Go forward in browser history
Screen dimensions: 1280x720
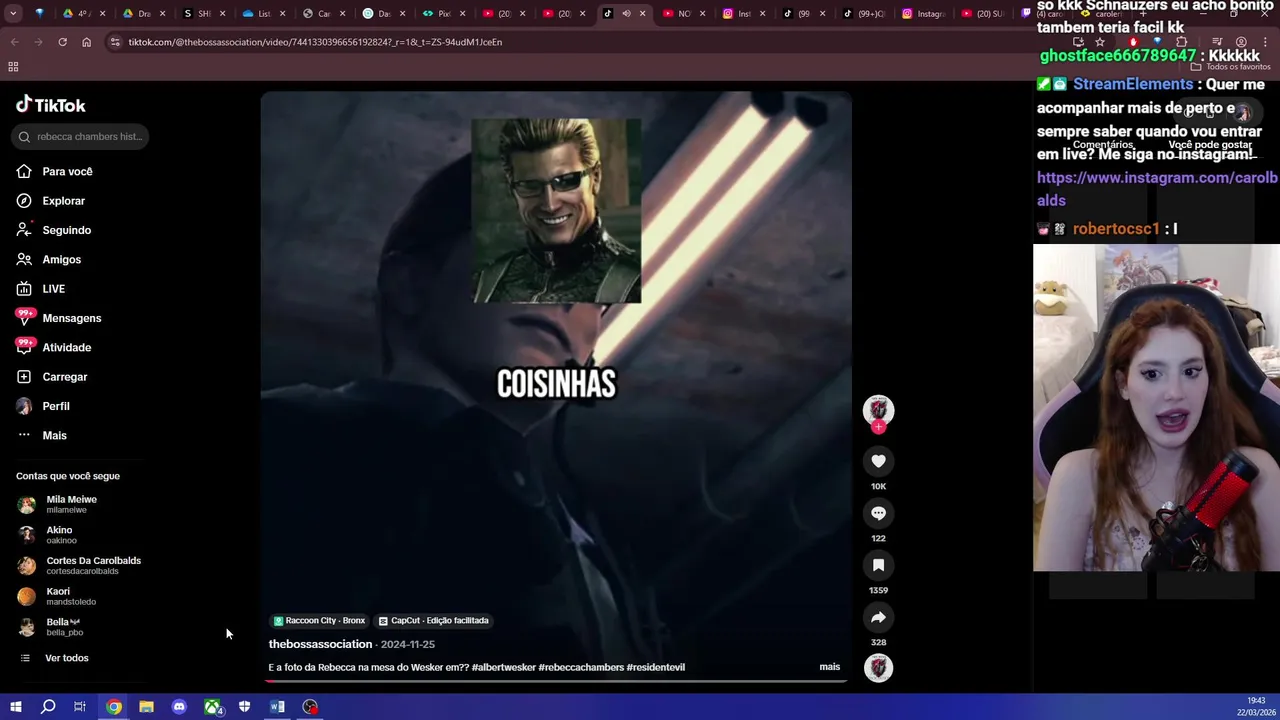[38, 42]
